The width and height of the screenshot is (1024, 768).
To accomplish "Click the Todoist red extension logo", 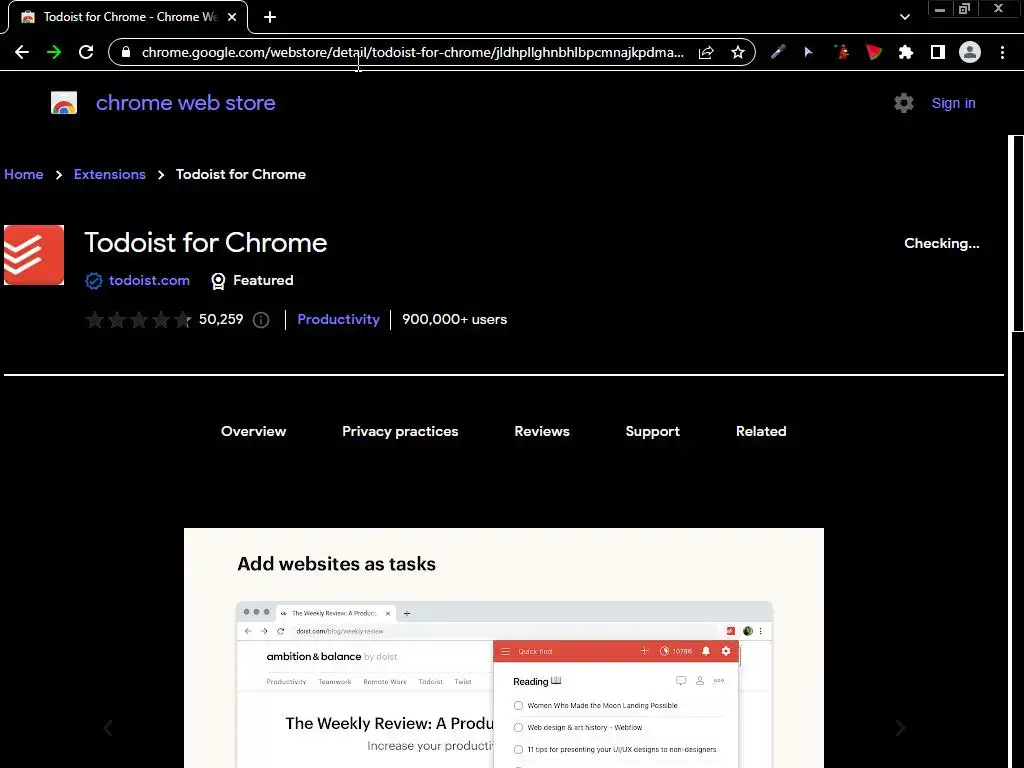I will point(34,255).
